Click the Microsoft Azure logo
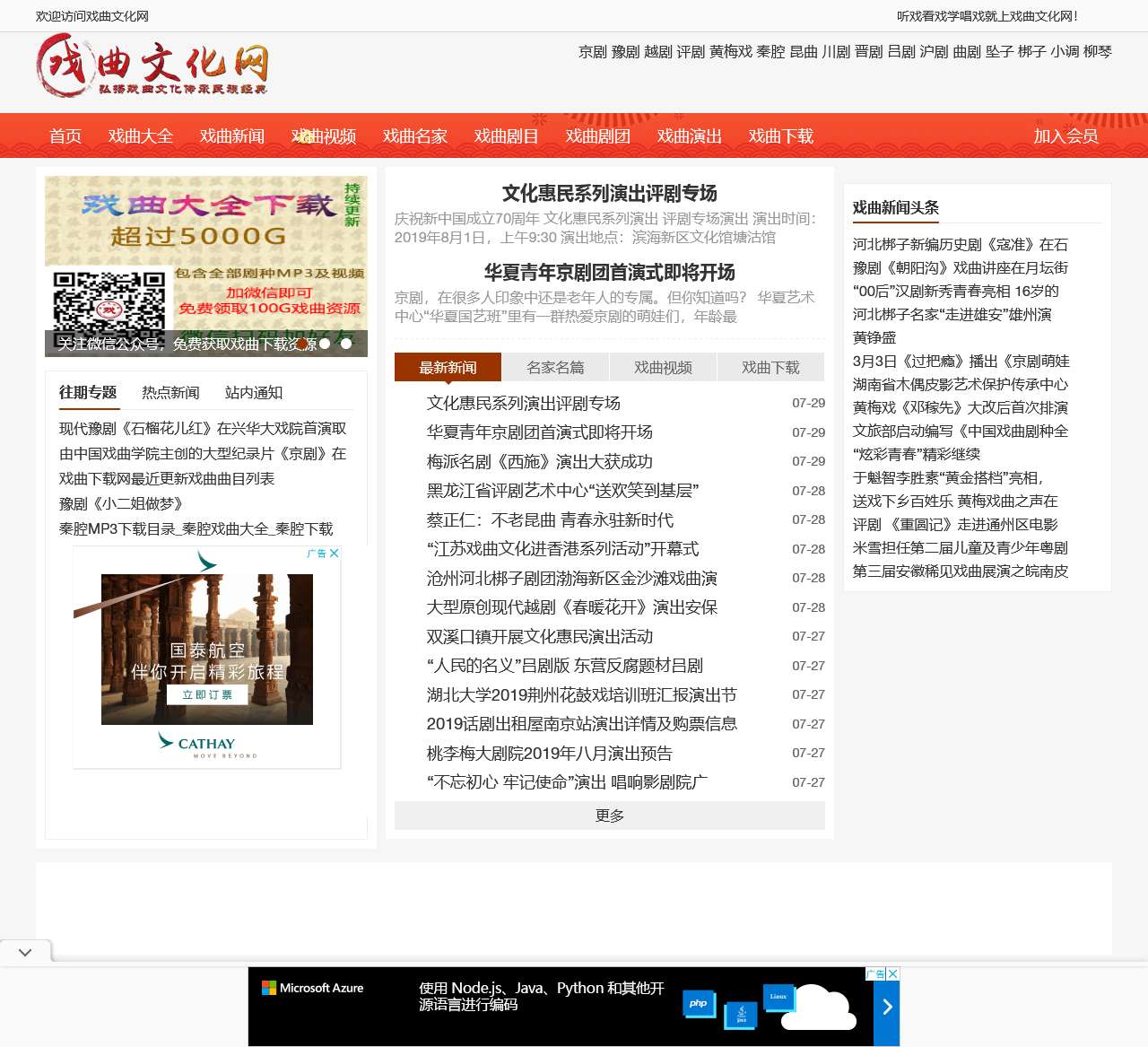1148x1047 pixels. (312, 988)
